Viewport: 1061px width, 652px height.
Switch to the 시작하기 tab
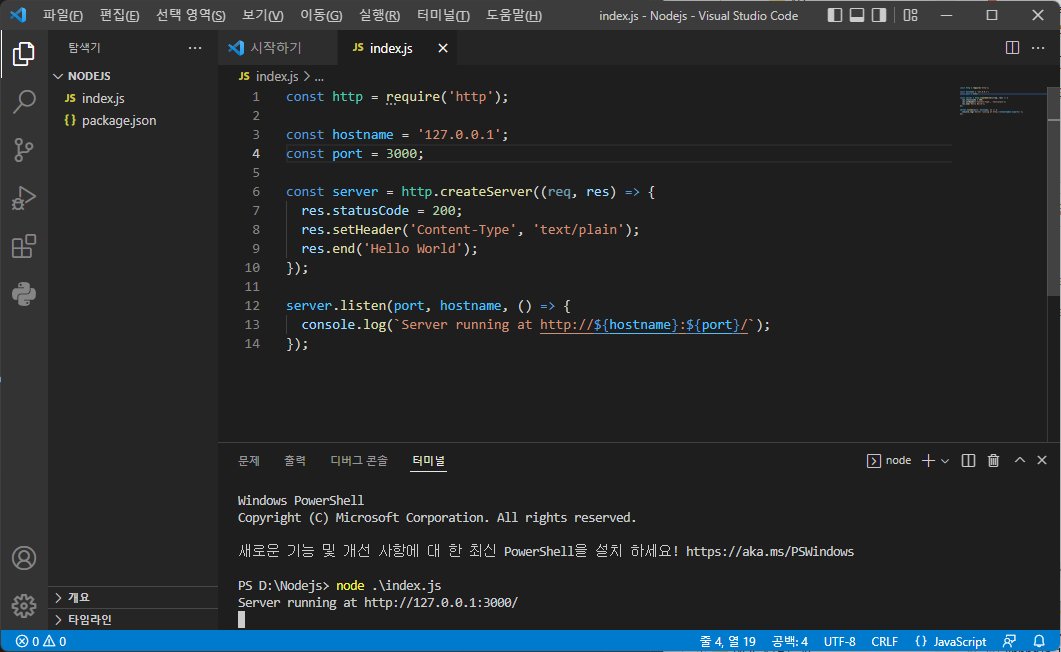pyautogui.click(x=278, y=48)
